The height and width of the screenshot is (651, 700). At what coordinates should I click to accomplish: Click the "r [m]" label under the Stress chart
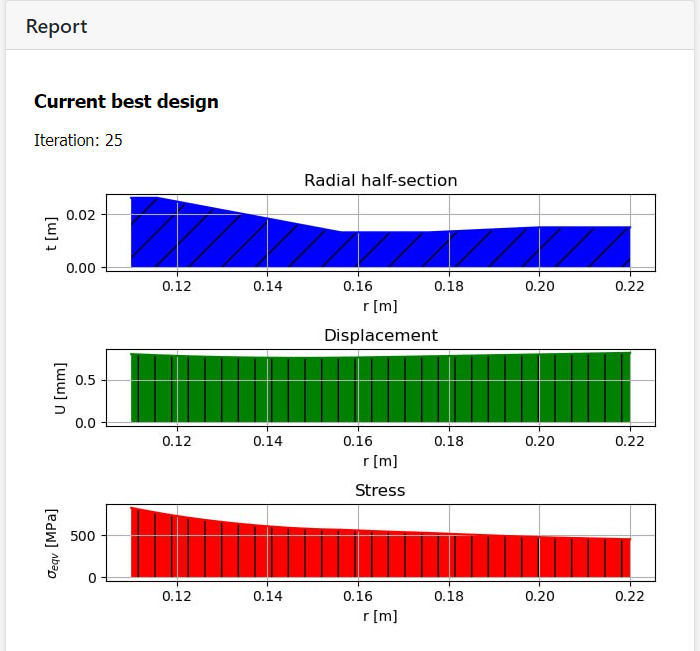[x=380, y=616]
